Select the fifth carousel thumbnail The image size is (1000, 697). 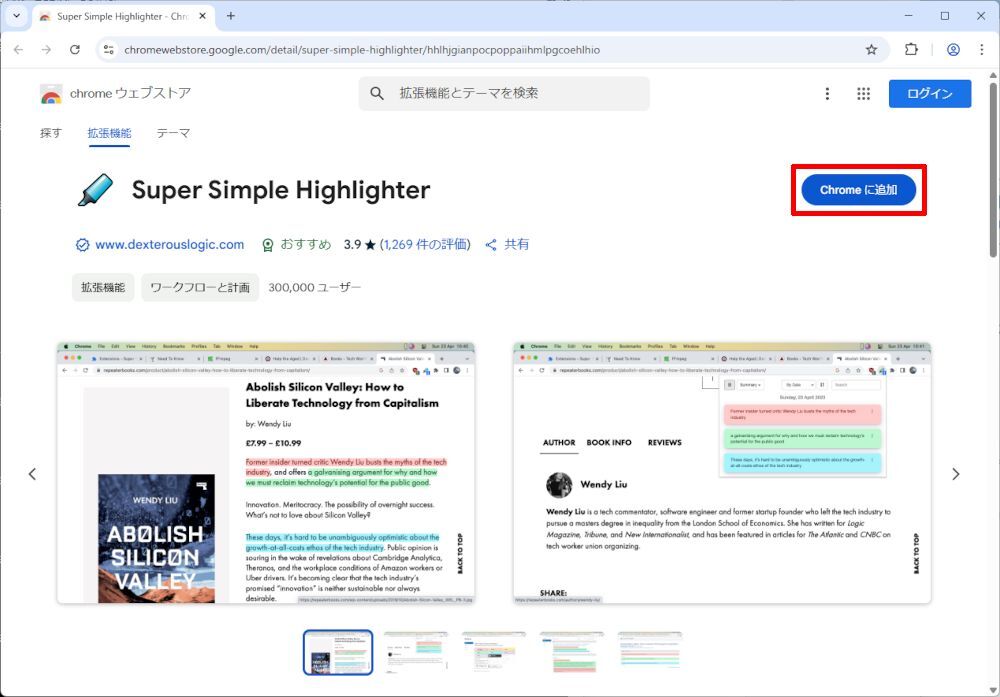click(x=649, y=652)
